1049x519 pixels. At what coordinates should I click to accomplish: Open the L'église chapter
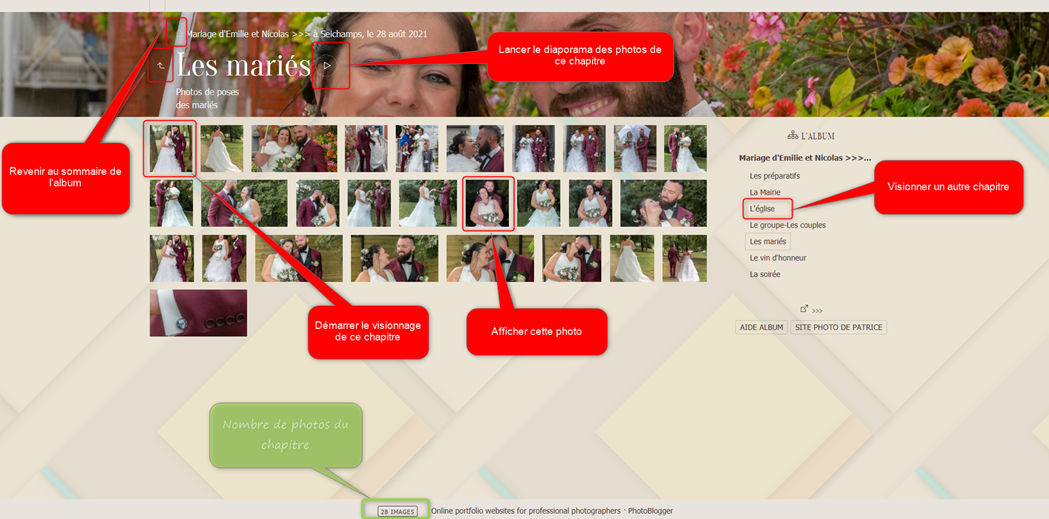tap(762, 209)
